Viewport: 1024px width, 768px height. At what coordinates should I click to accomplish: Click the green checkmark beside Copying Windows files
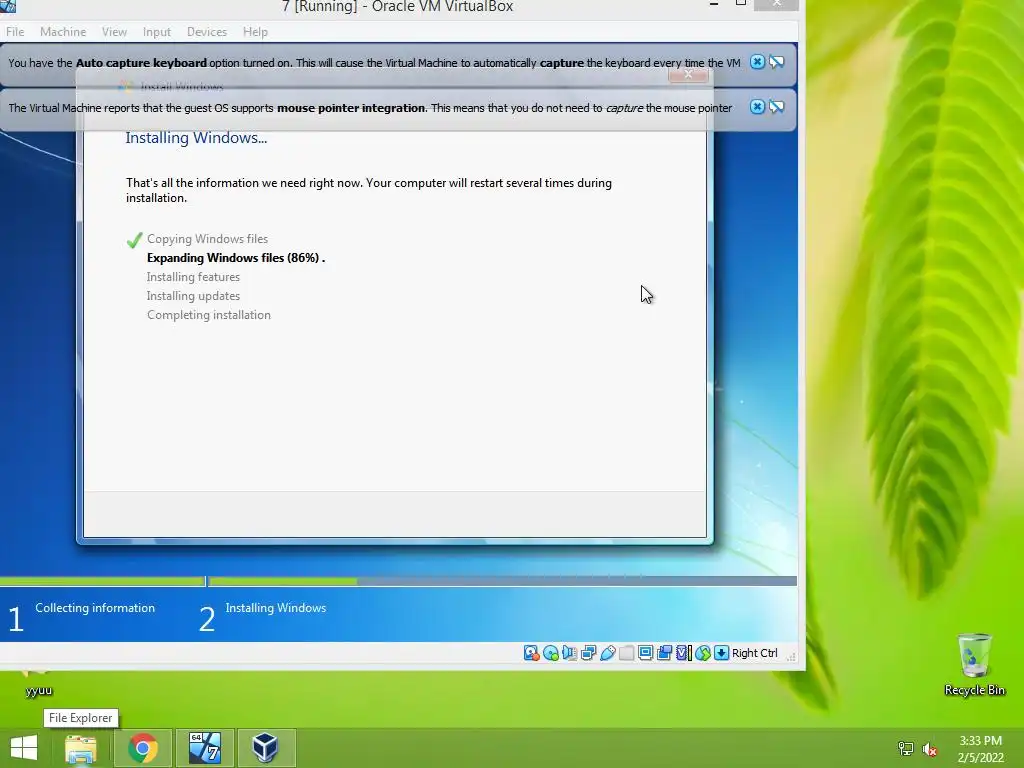pos(135,240)
